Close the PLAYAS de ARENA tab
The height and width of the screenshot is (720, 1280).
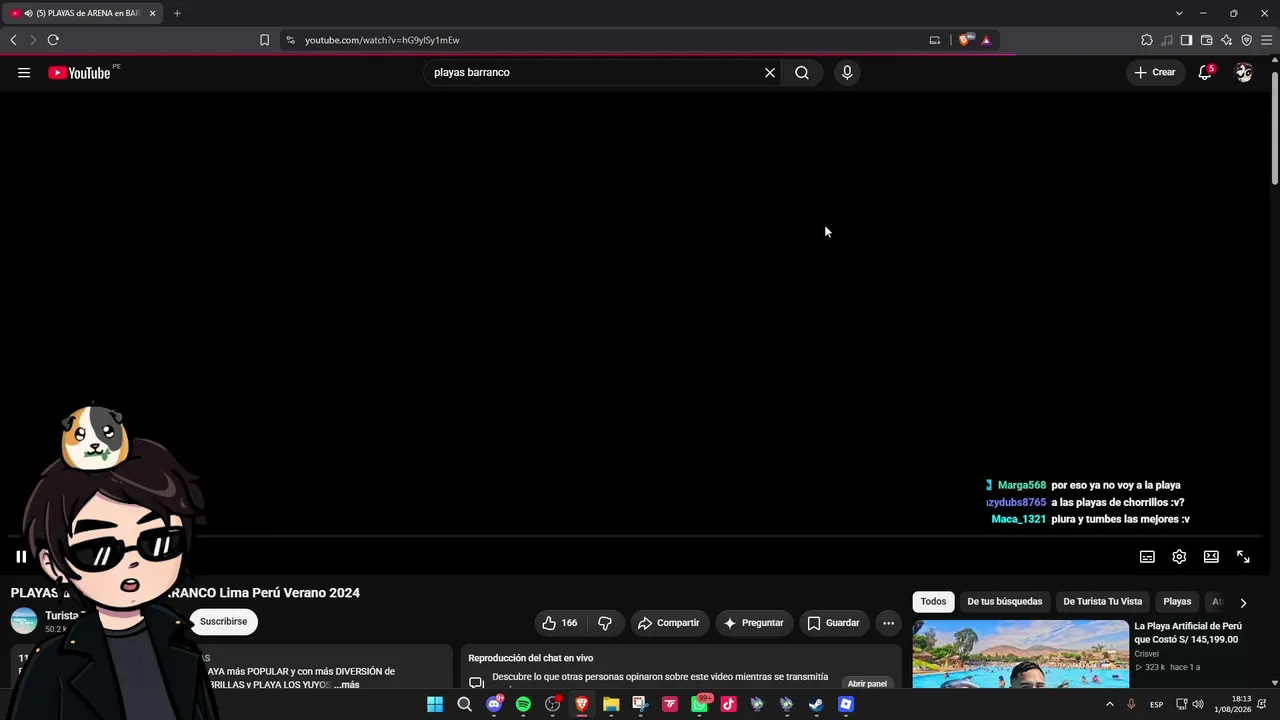click(x=153, y=13)
